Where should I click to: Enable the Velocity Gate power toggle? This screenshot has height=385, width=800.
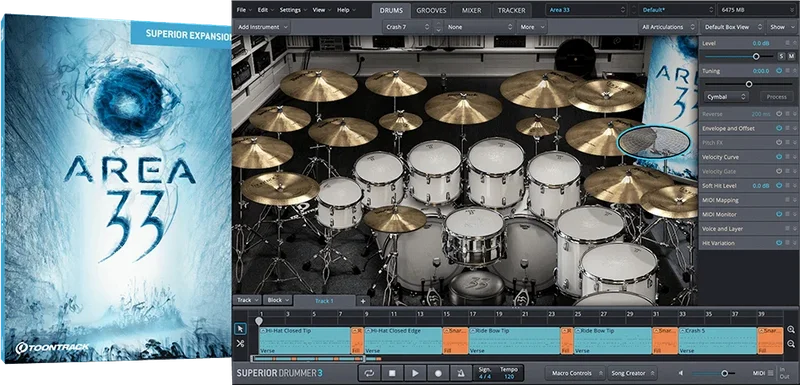(779, 171)
